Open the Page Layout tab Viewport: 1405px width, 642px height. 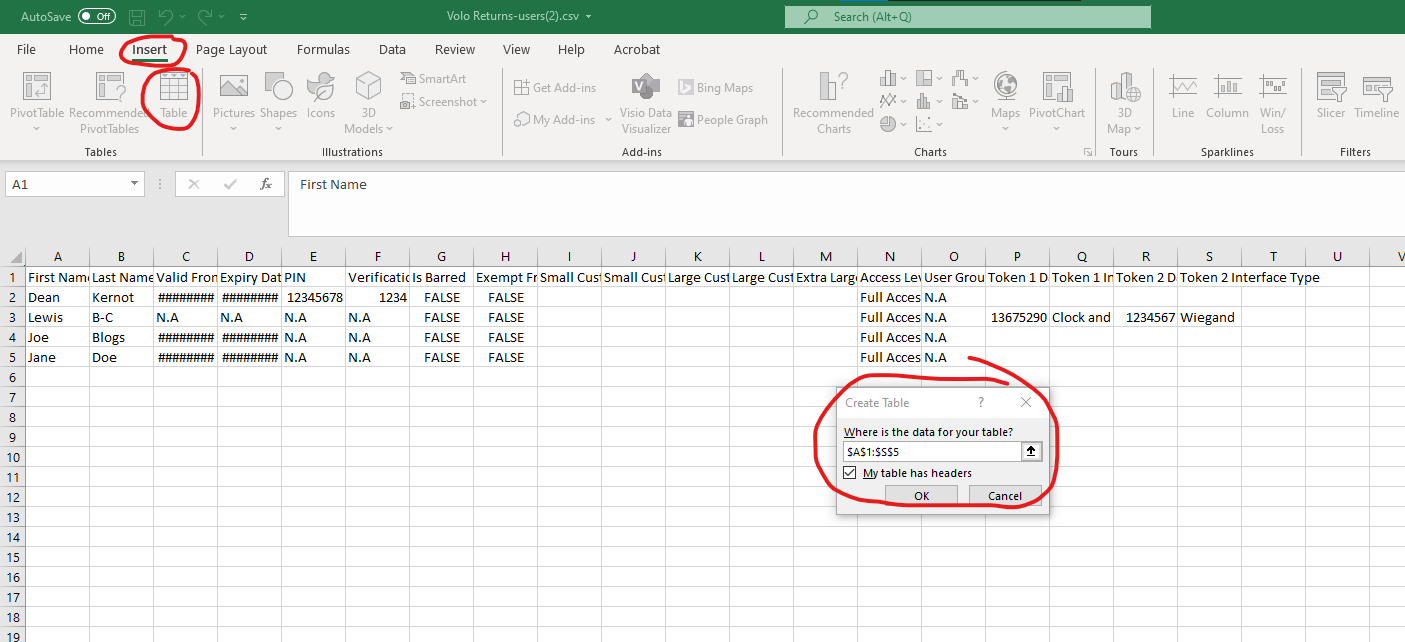231,50
